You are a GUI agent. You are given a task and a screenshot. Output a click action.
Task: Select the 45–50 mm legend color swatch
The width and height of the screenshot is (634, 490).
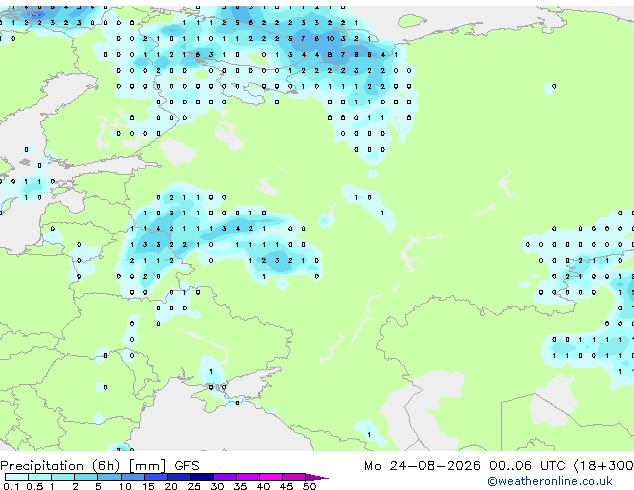click(294, 477)
